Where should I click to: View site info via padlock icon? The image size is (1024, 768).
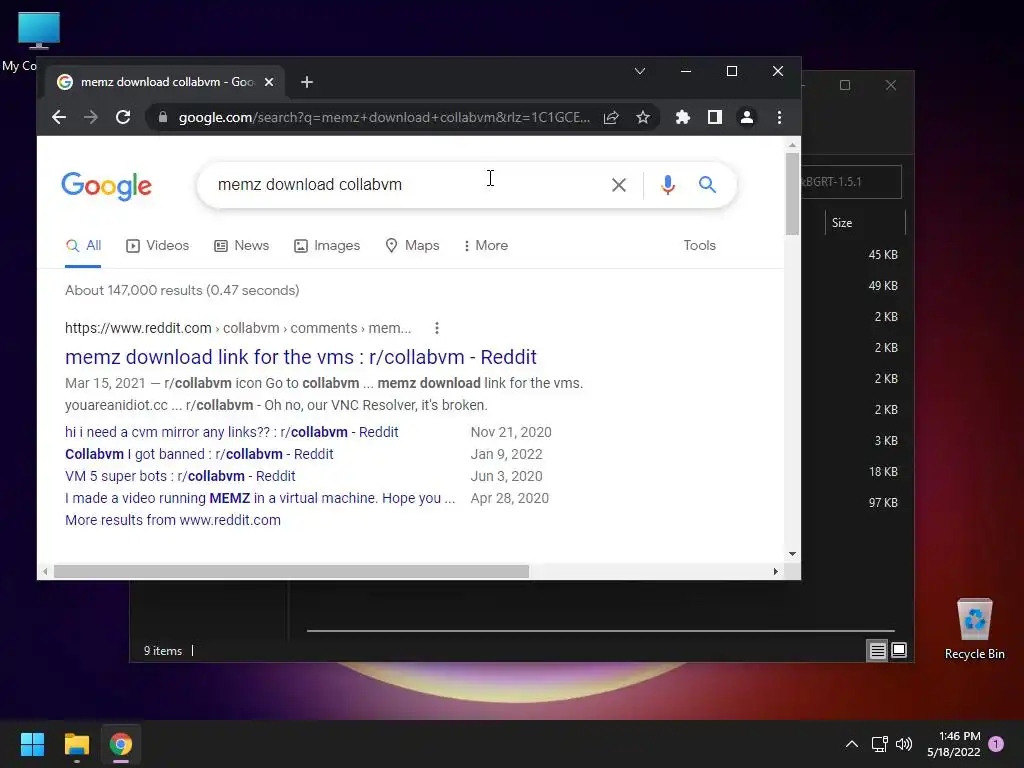[163, 118]
